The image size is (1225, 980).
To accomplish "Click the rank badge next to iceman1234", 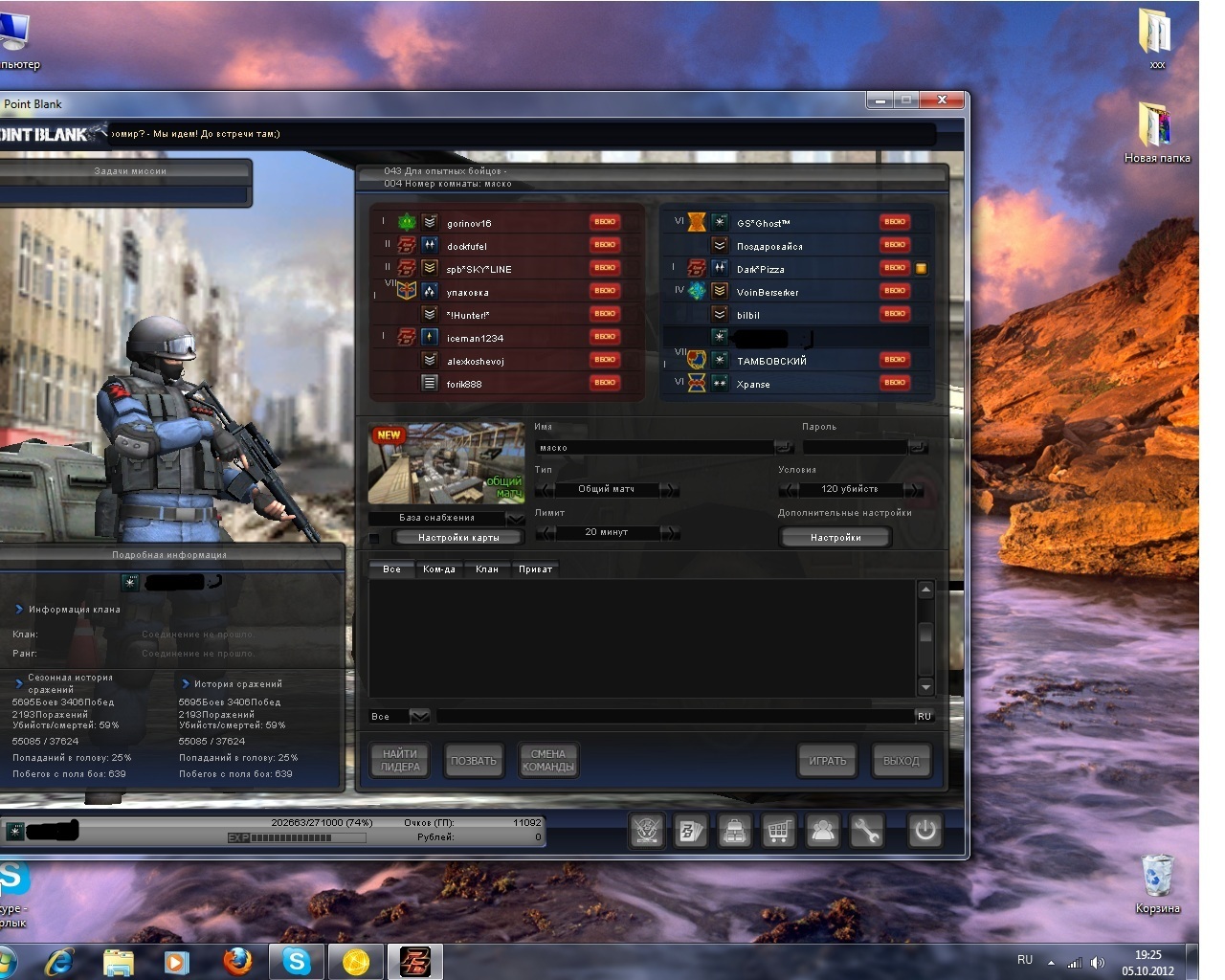I will point(430,337).
